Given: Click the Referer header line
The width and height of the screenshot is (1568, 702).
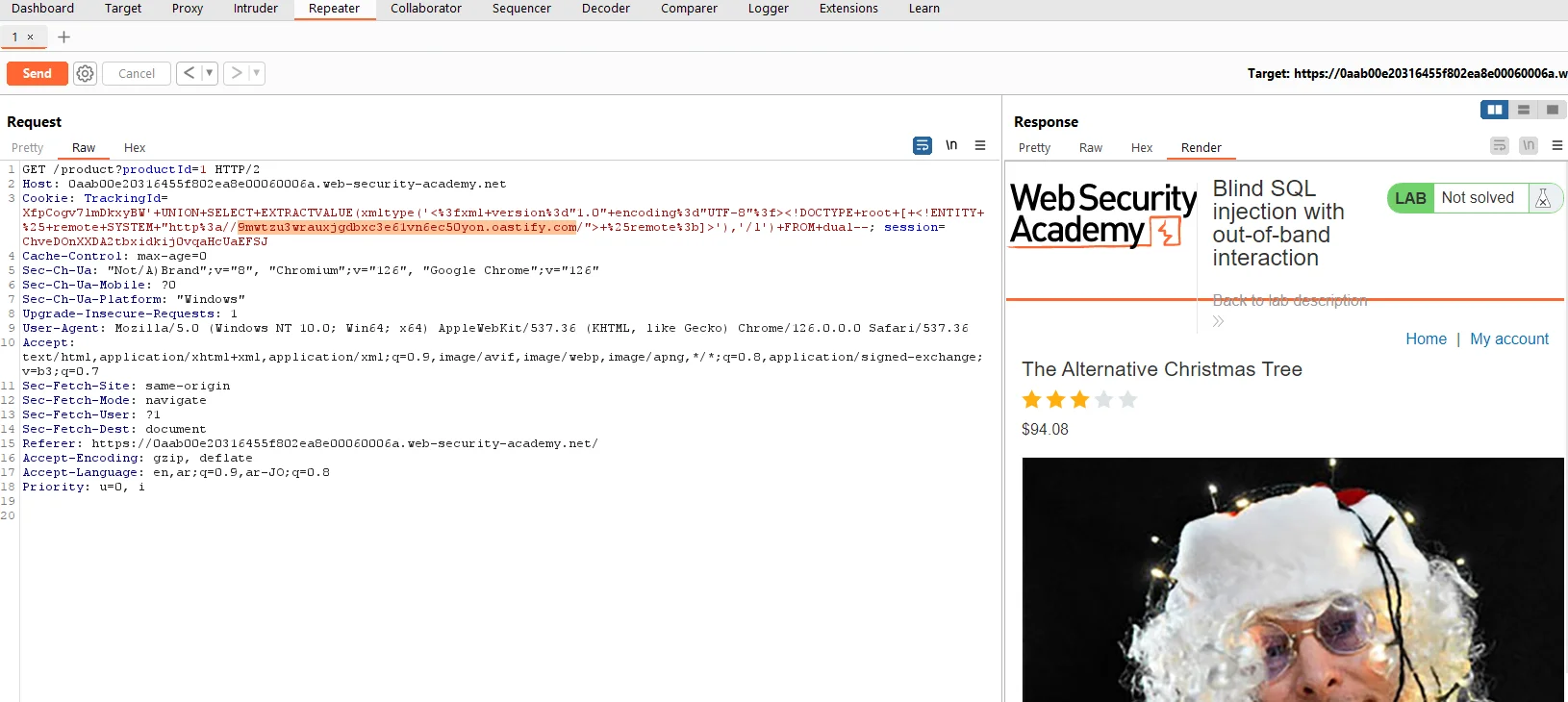Looking at the screenshot, I should (310, 443).
